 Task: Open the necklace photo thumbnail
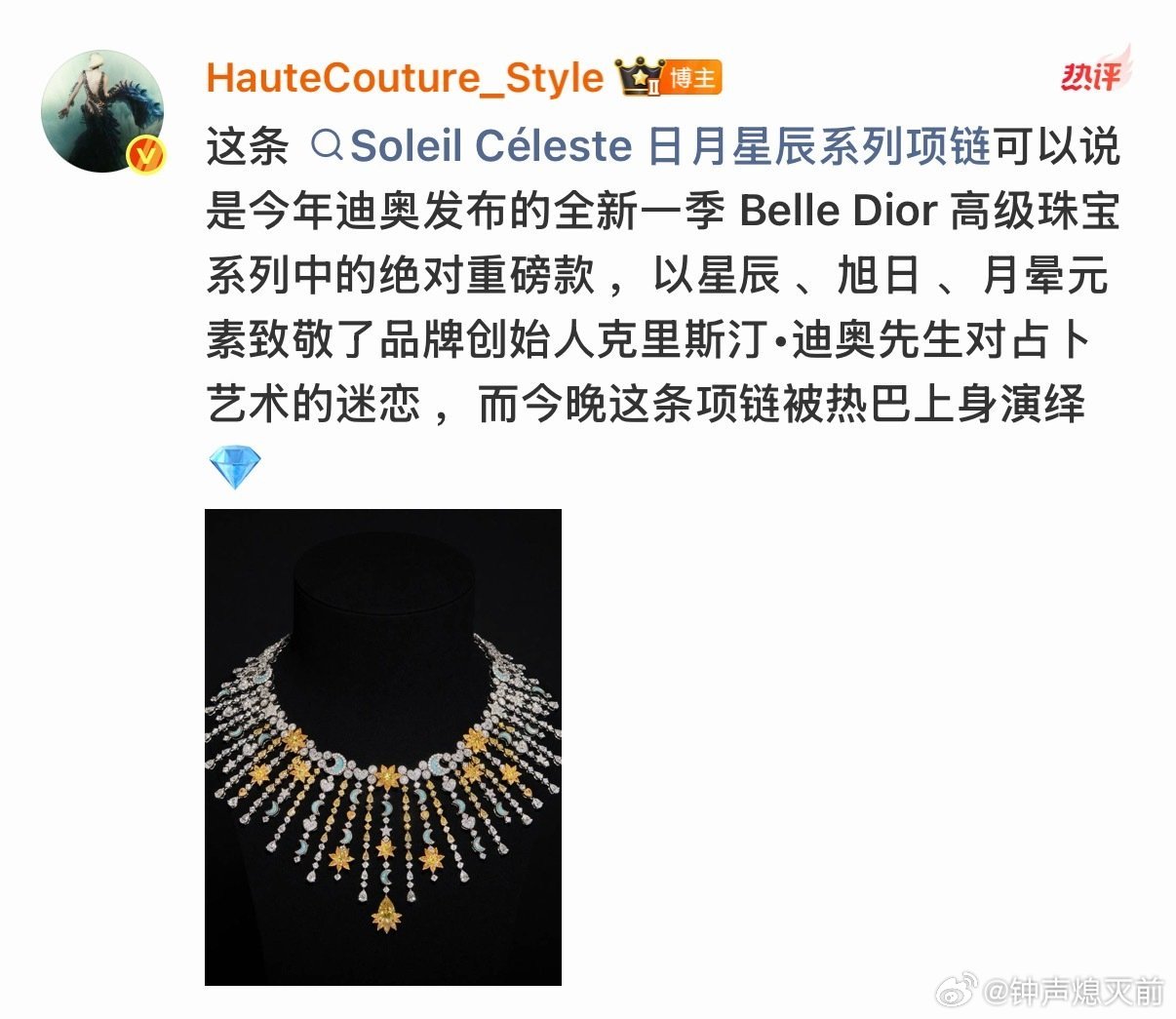(x=383, y=747)
